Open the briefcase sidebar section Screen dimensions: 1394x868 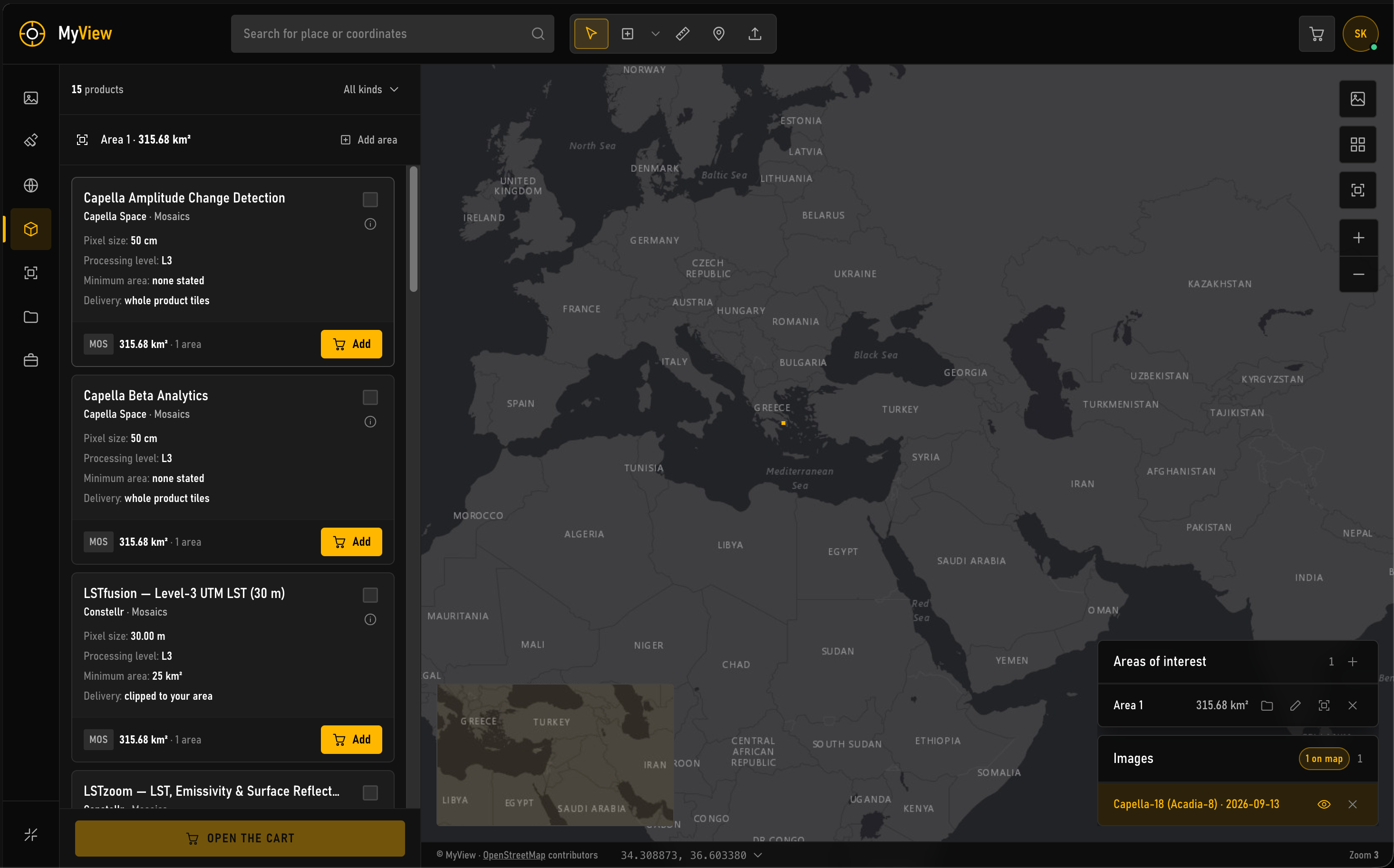pyautogui.click(x=31, y=360)
